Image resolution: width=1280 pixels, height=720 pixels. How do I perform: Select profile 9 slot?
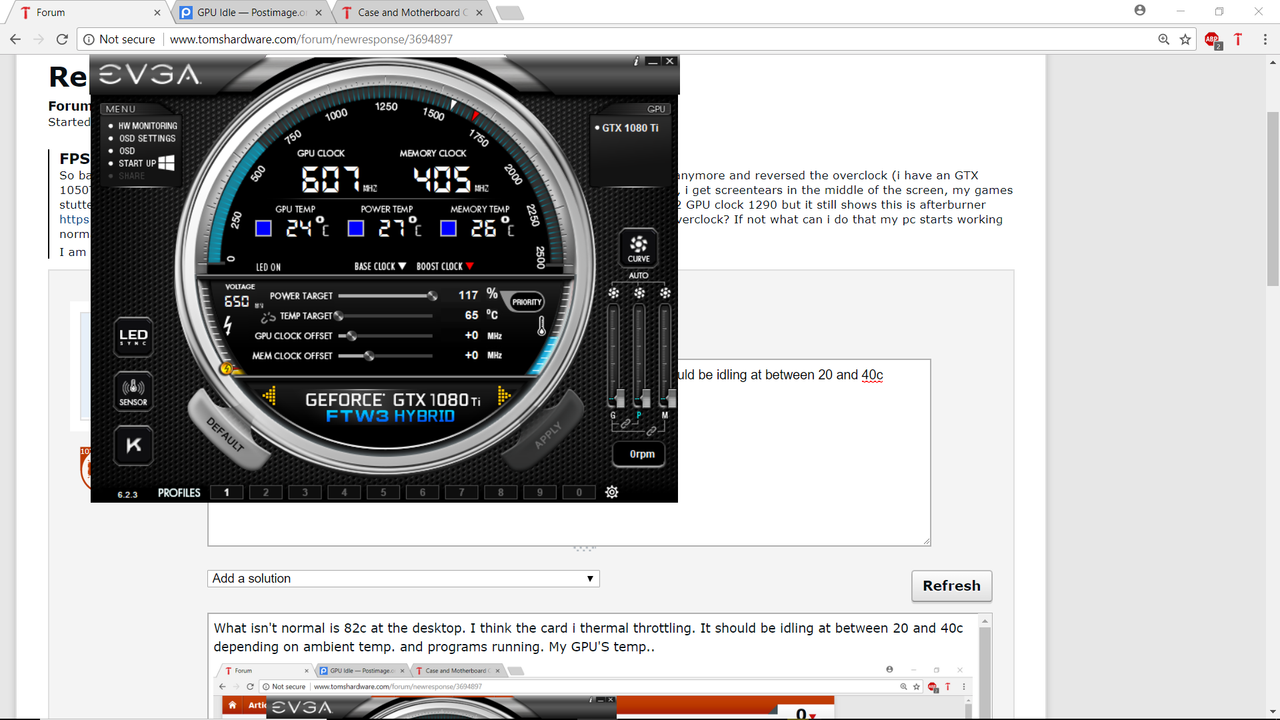pyautogui.click(x=540, y=492)
